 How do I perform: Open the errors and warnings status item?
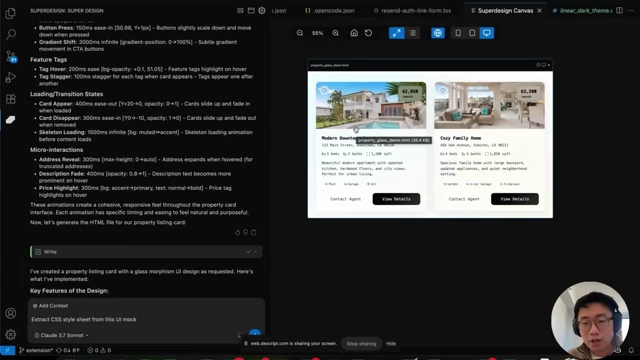(99, 350)
